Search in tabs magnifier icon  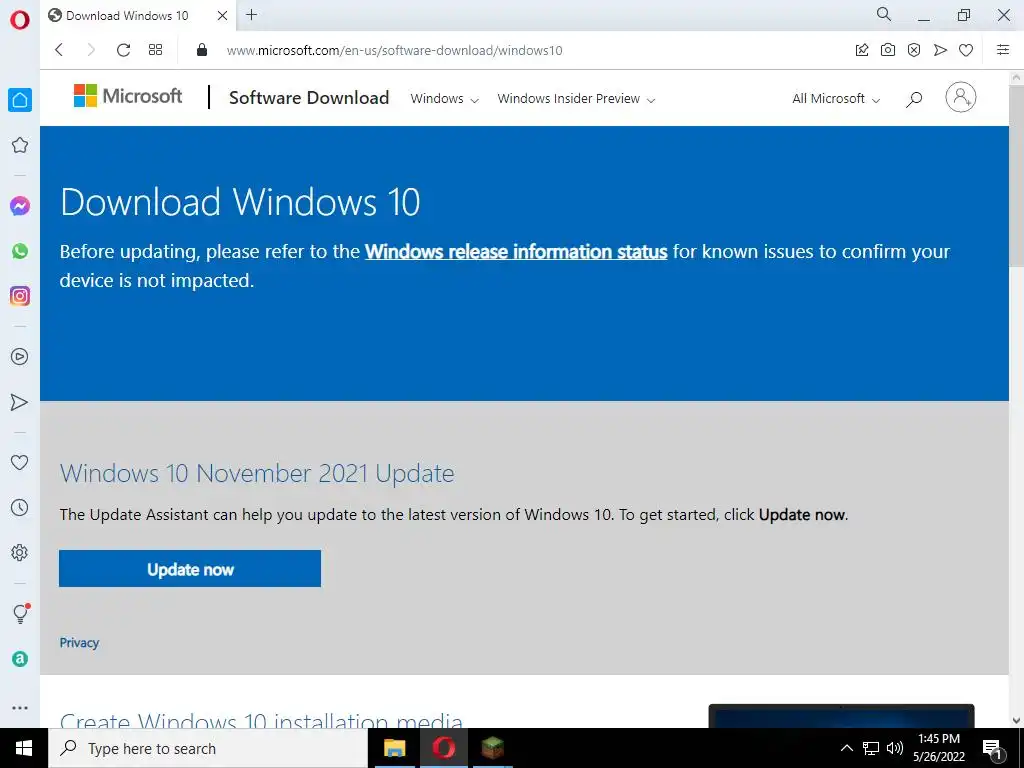(884, 14)
